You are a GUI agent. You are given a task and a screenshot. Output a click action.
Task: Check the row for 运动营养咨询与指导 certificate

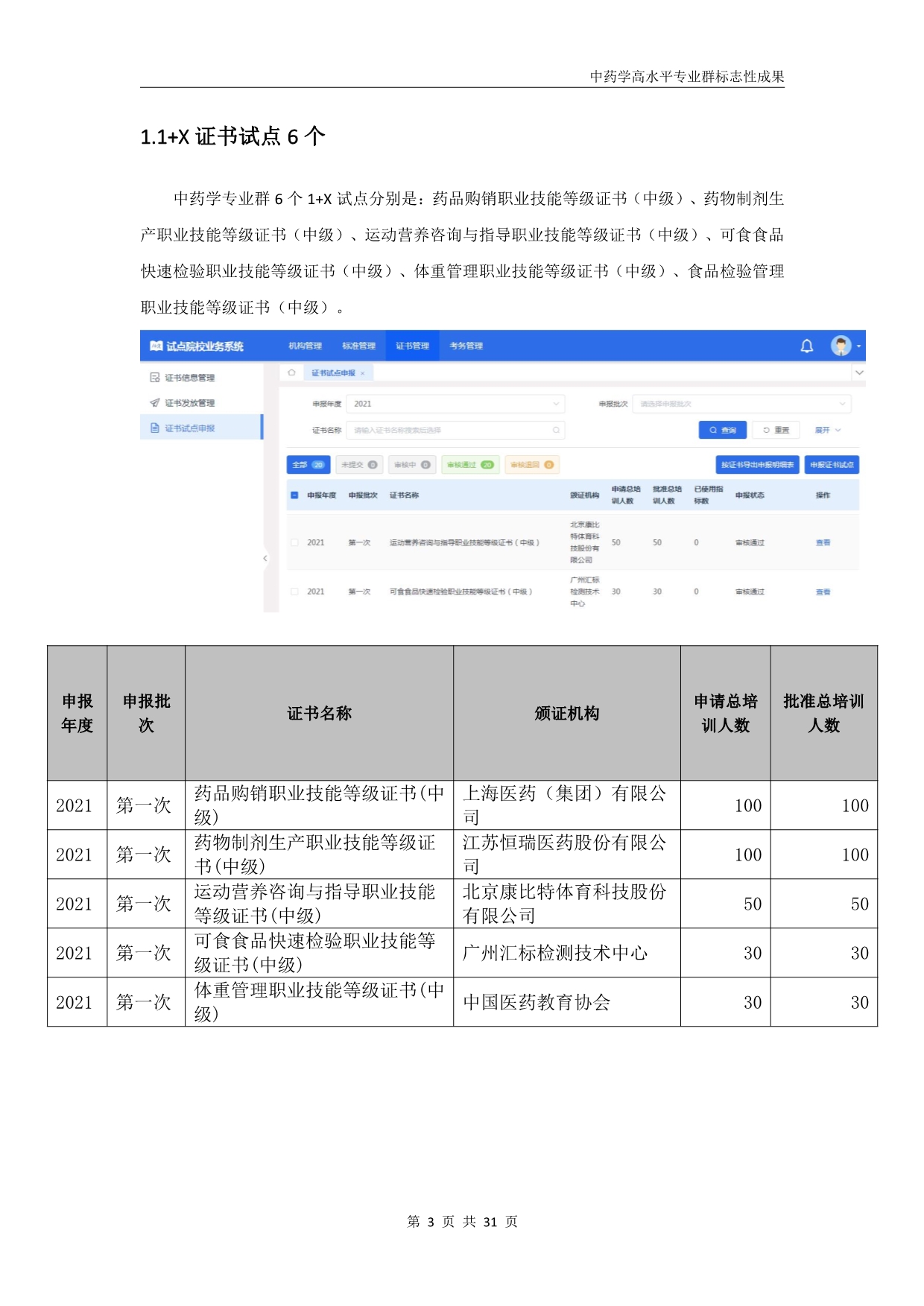tap(294, 542)
